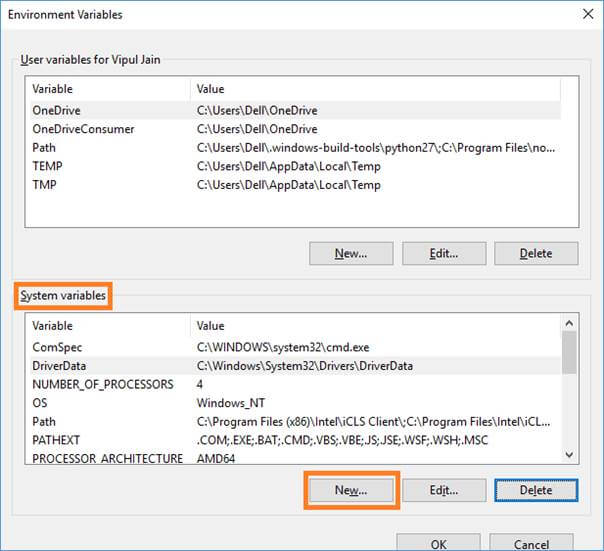Select the OneDriveConsumer user variable

(296, 129)
